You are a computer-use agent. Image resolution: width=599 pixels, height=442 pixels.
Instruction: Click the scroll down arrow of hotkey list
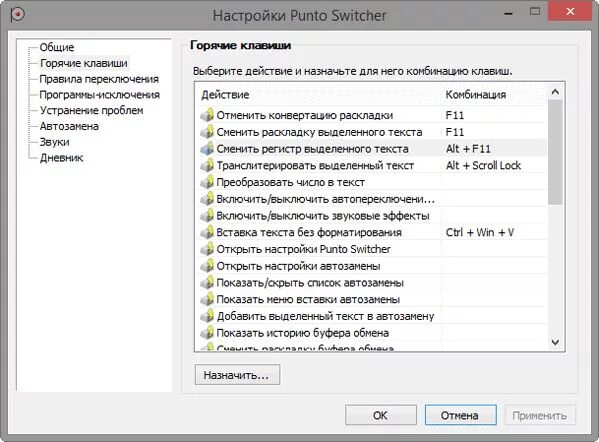pyautogui.click(x=555, y=342)
